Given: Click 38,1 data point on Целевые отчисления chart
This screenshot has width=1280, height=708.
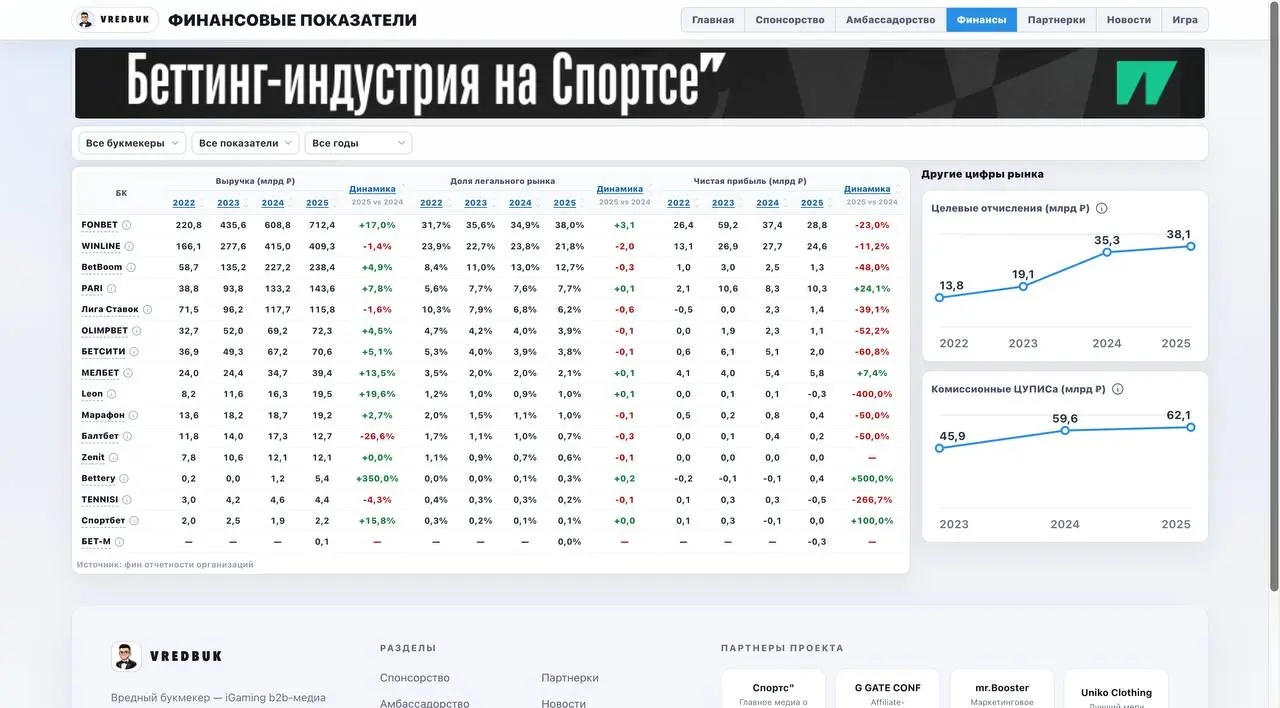Looking at the screenshot, I should 1191,246.
